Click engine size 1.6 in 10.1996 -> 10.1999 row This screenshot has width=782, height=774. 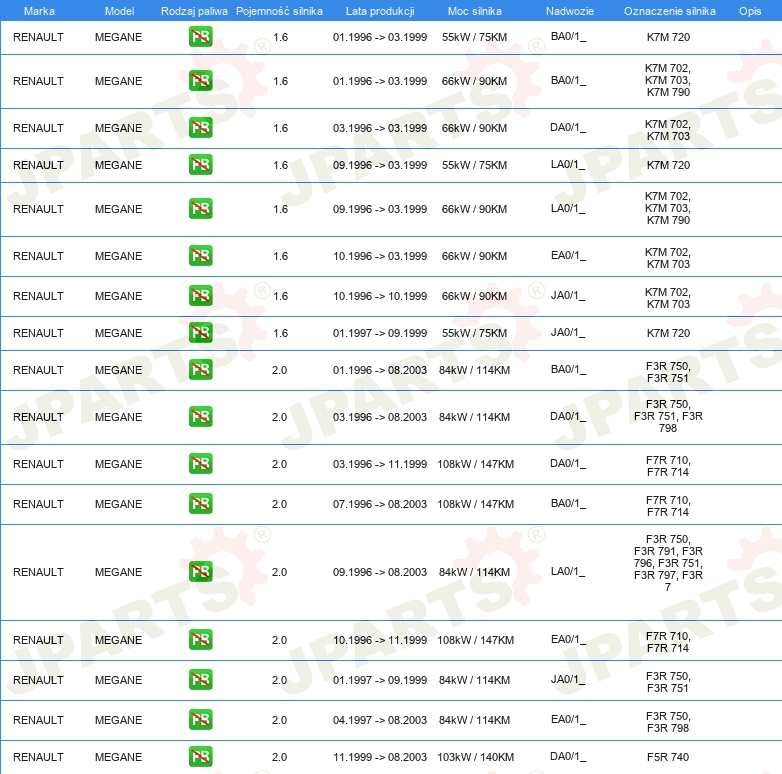point(280,296)
